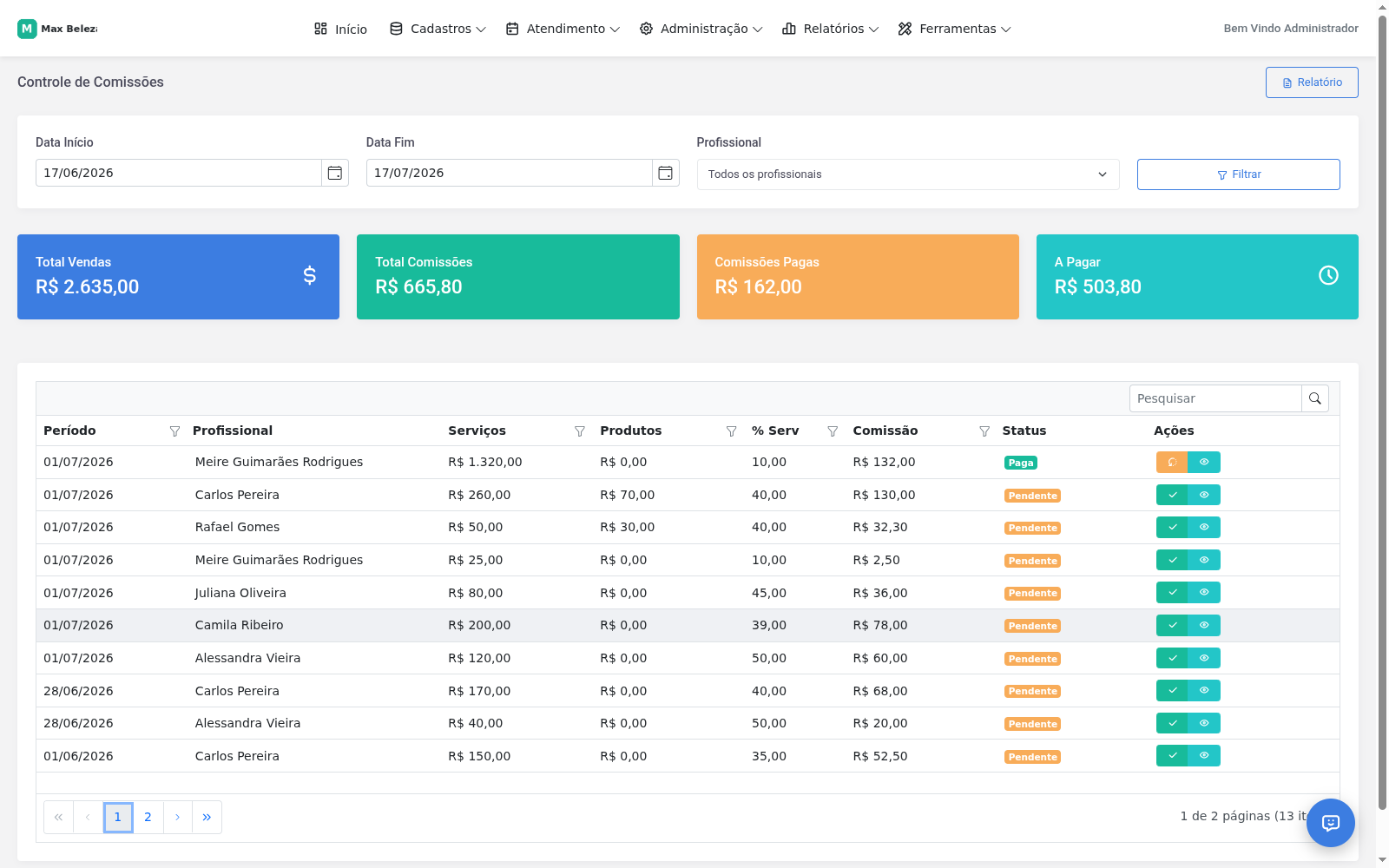This screenshot has width=1389, height=868.
Task: View details of Rafael Gomes commission
Action: pyautogui.click(x=1204, y=527)
